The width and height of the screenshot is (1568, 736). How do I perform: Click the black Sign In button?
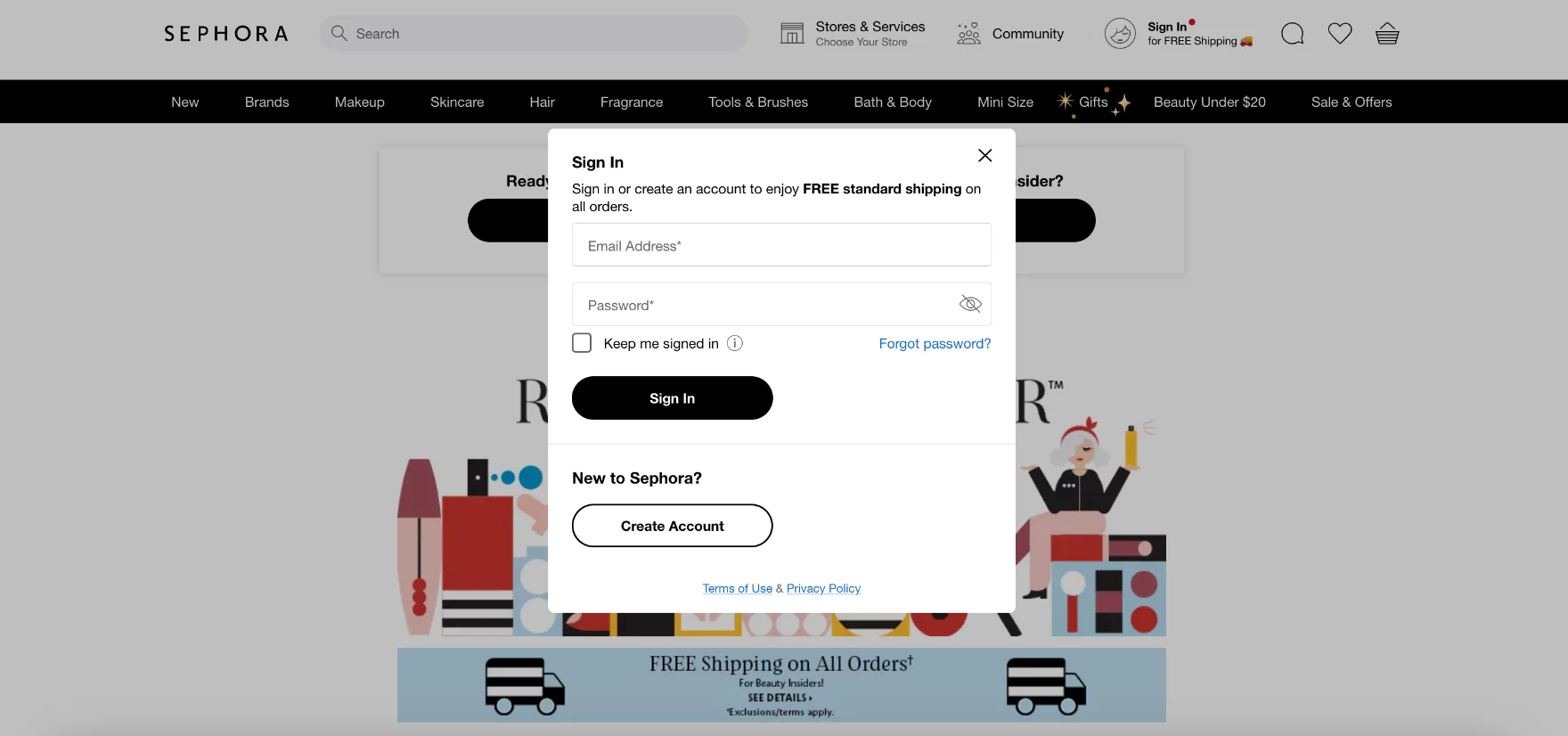[x=673, y=398]
